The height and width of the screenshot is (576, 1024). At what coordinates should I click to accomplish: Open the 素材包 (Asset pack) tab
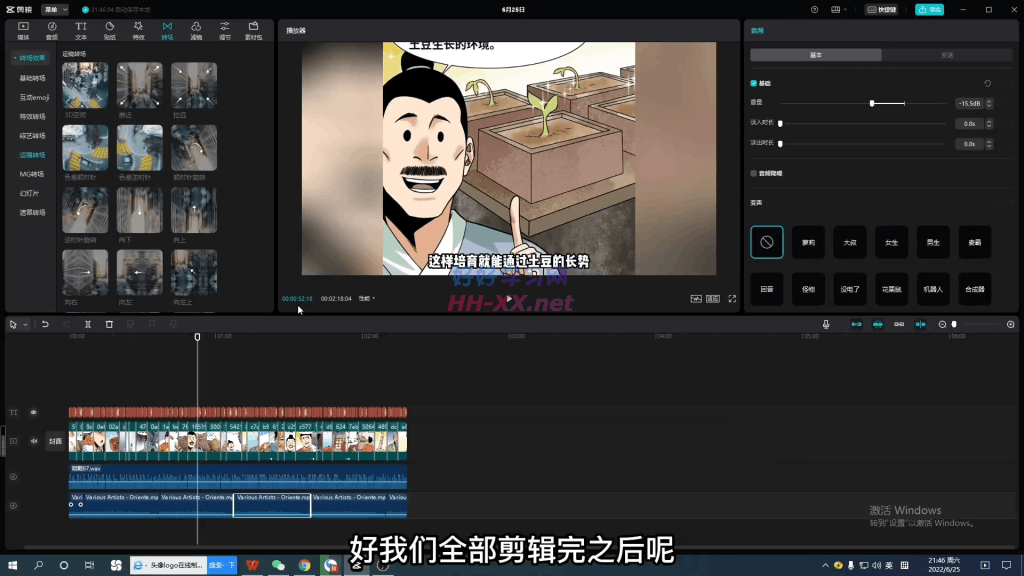(x=253, y=30)
